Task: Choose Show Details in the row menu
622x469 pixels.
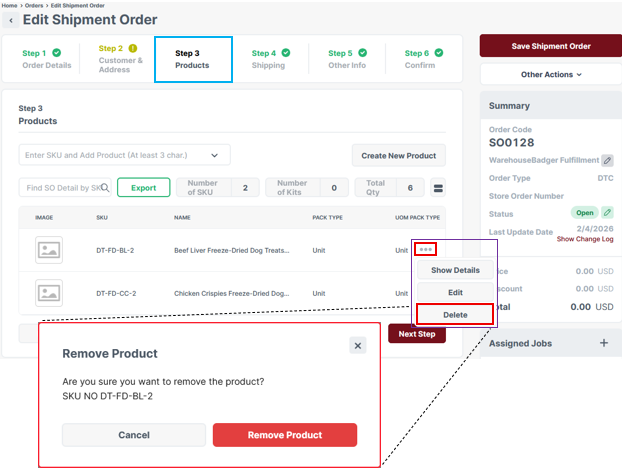Action: point(455,270)
